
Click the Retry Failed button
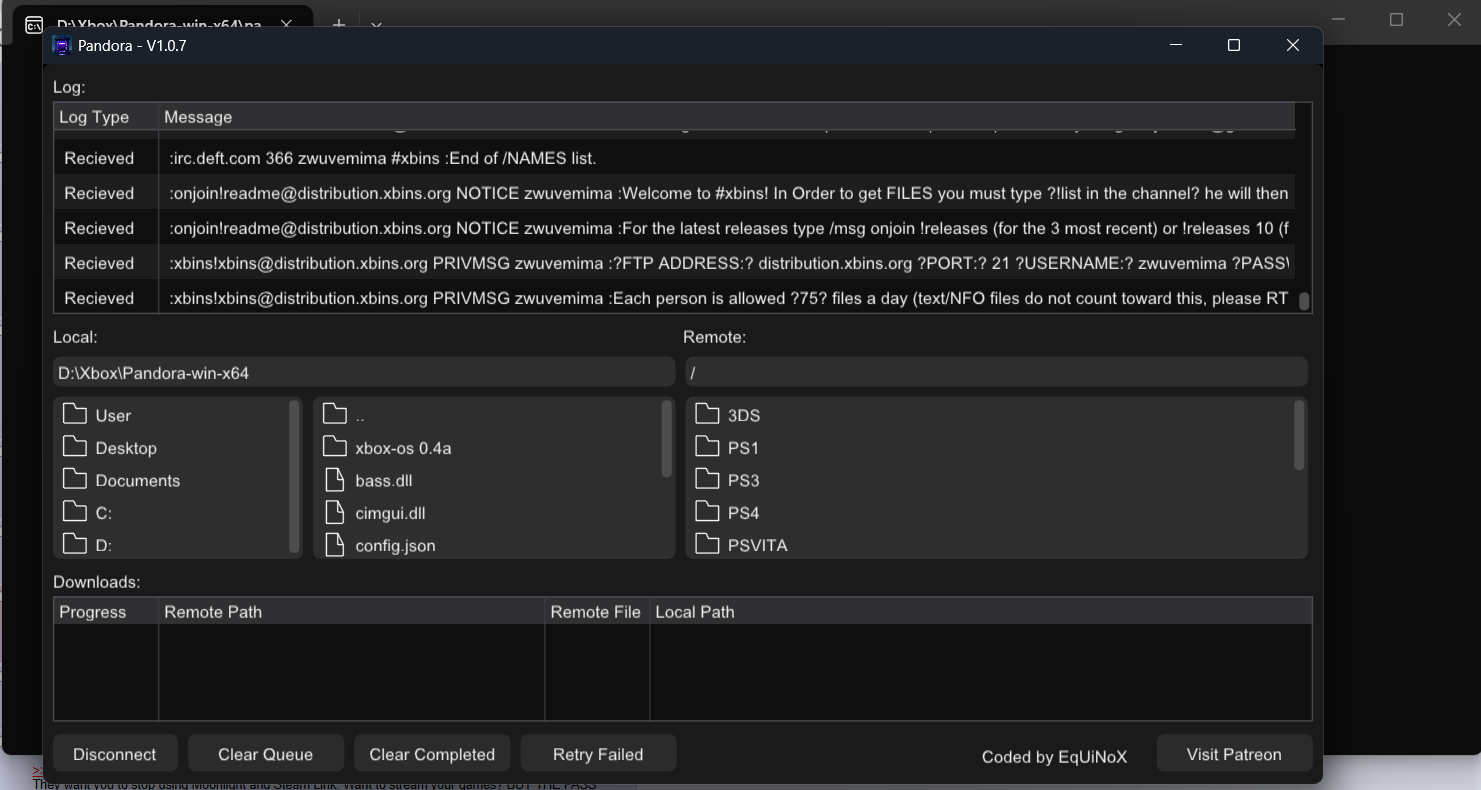point(598,754)
